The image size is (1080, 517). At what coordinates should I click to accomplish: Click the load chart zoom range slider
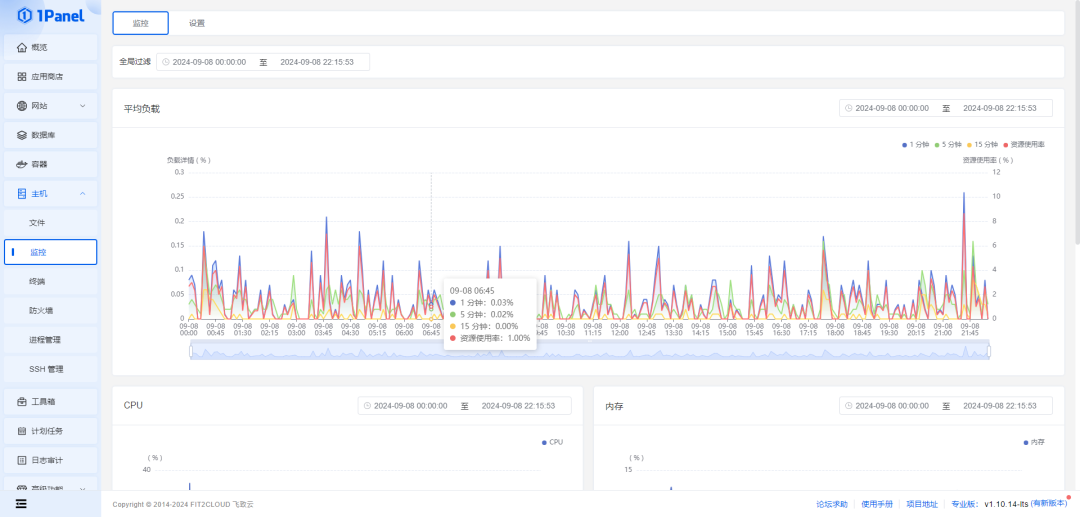pyautogui.click(x=589, y=349)
